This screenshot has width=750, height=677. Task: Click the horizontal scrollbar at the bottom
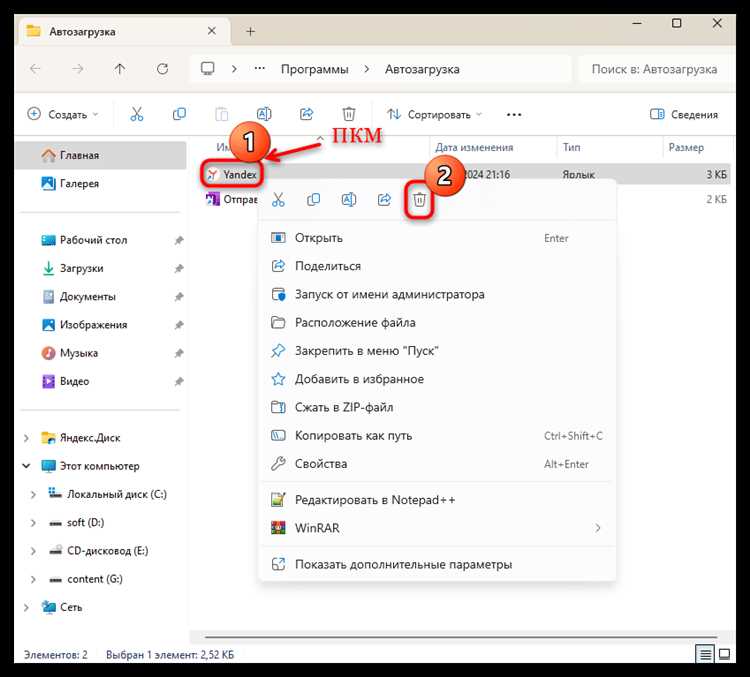[461, 637]
